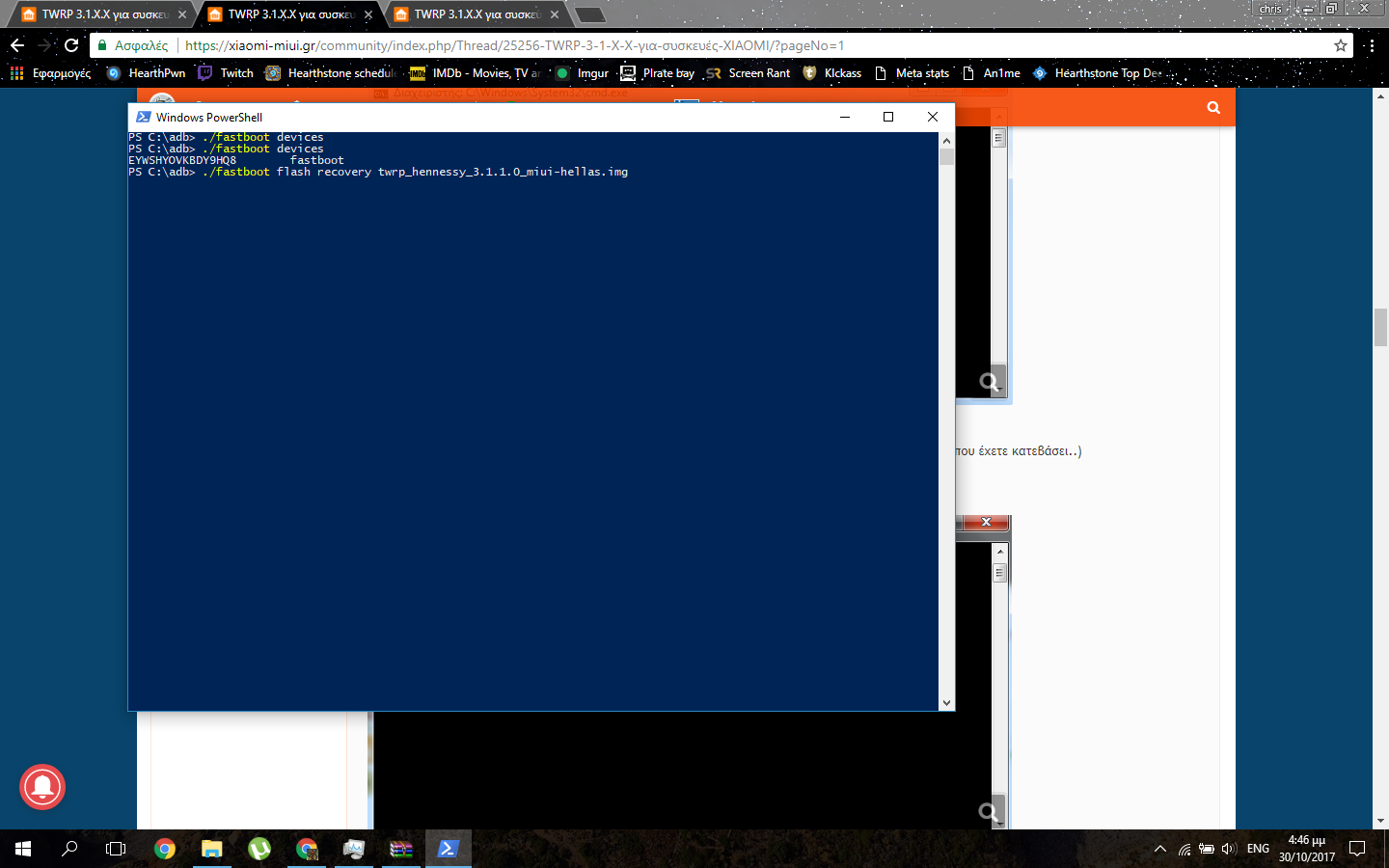Minimize the Windows PowerShell window

pos(845,117)
